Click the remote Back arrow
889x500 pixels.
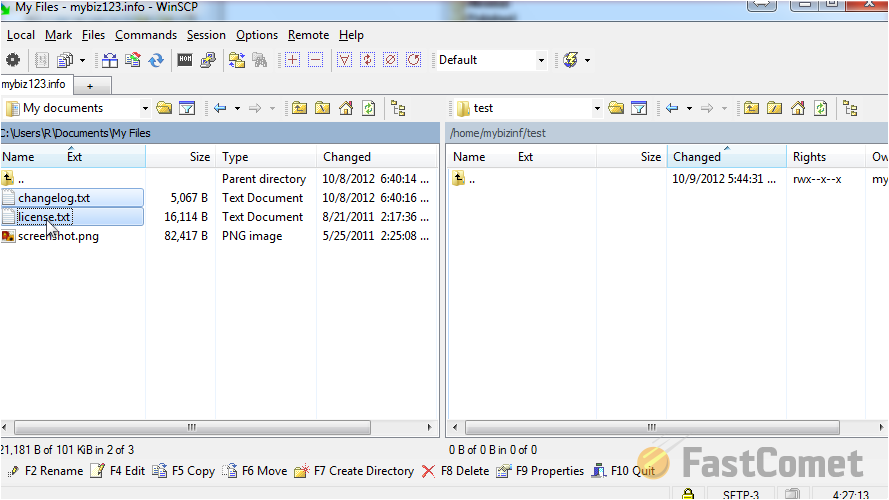point(672,108)
